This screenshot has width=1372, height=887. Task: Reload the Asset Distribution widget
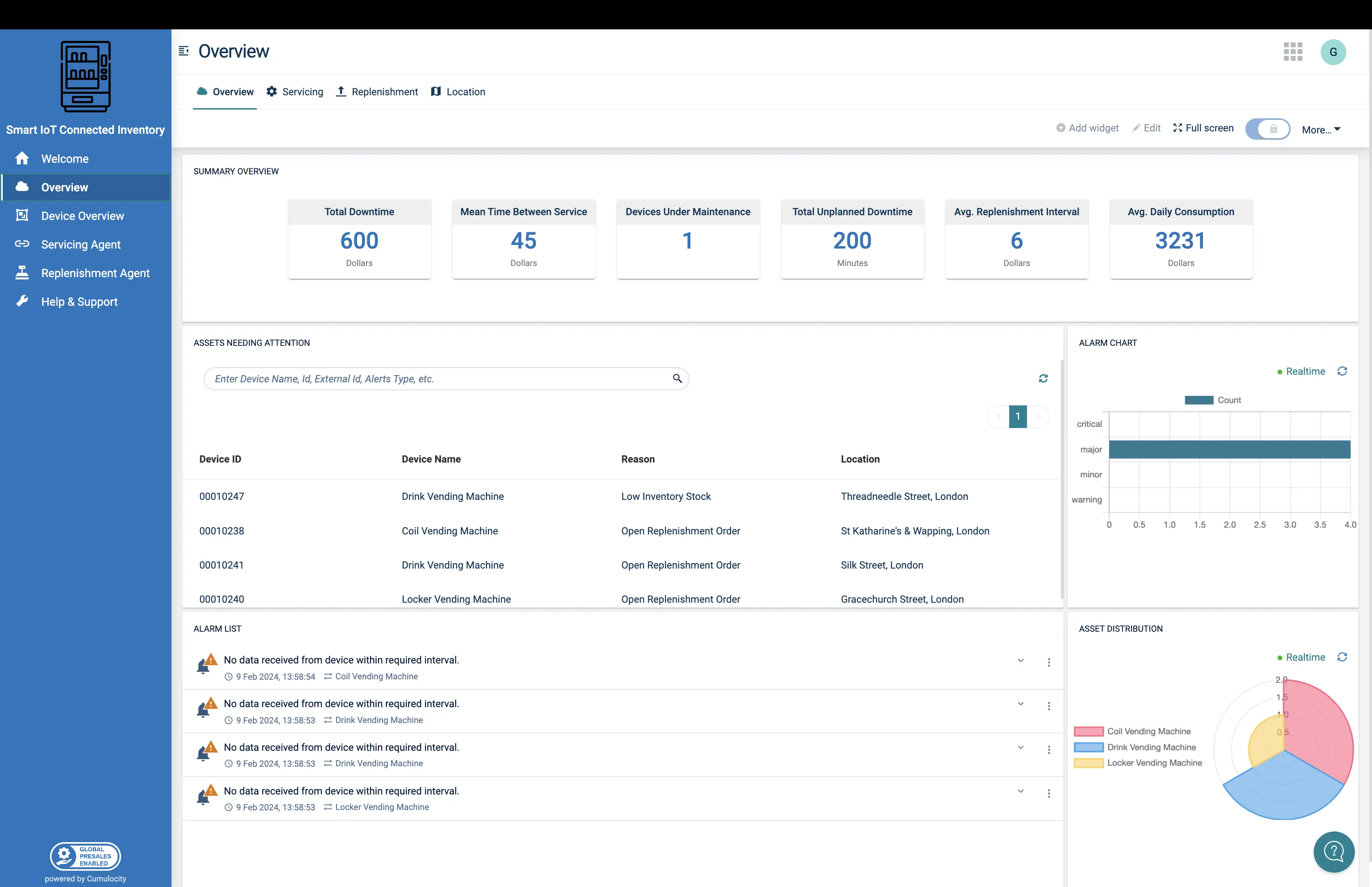click(1342, 657)
